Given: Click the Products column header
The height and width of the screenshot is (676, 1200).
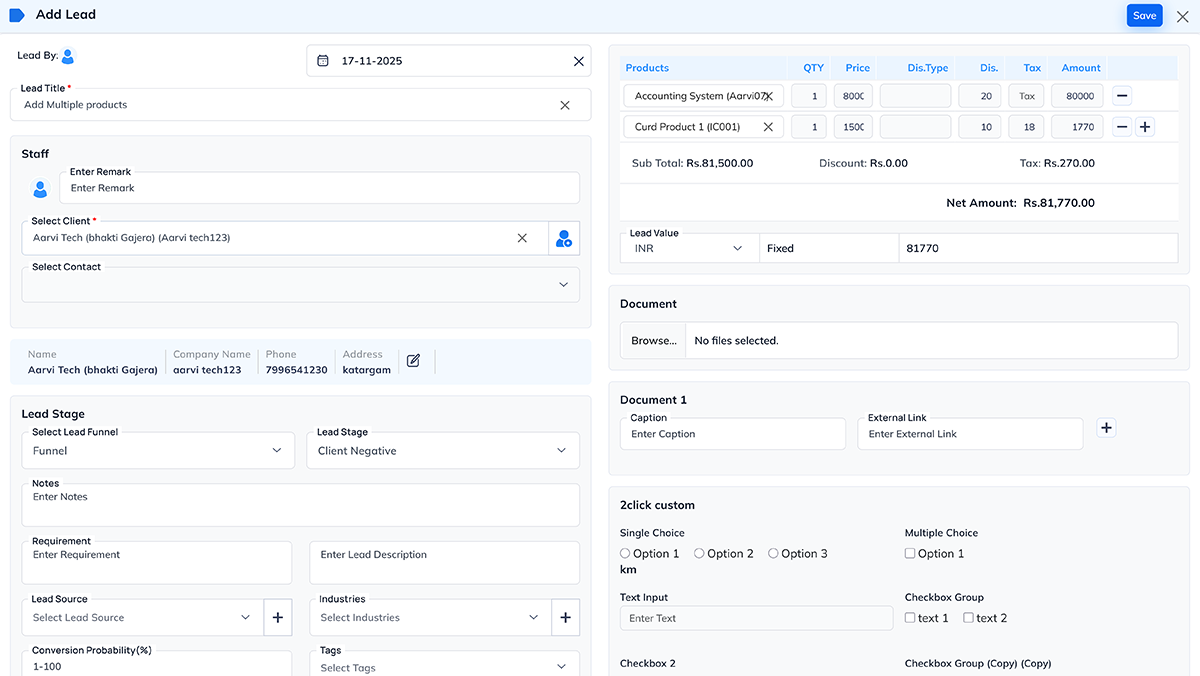Looking at the screenshot, I should click(x=647, y=67).
